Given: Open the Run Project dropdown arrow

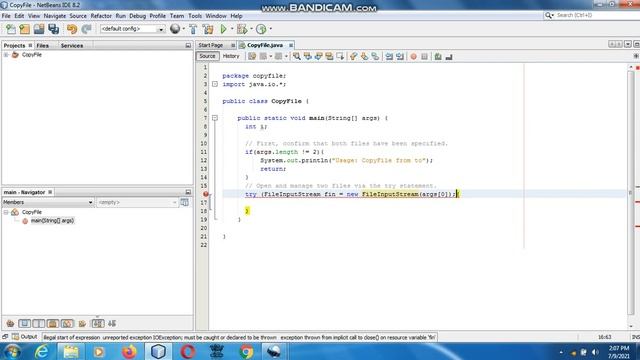Looking at the screenshot, I should click(x=232, y=29).
